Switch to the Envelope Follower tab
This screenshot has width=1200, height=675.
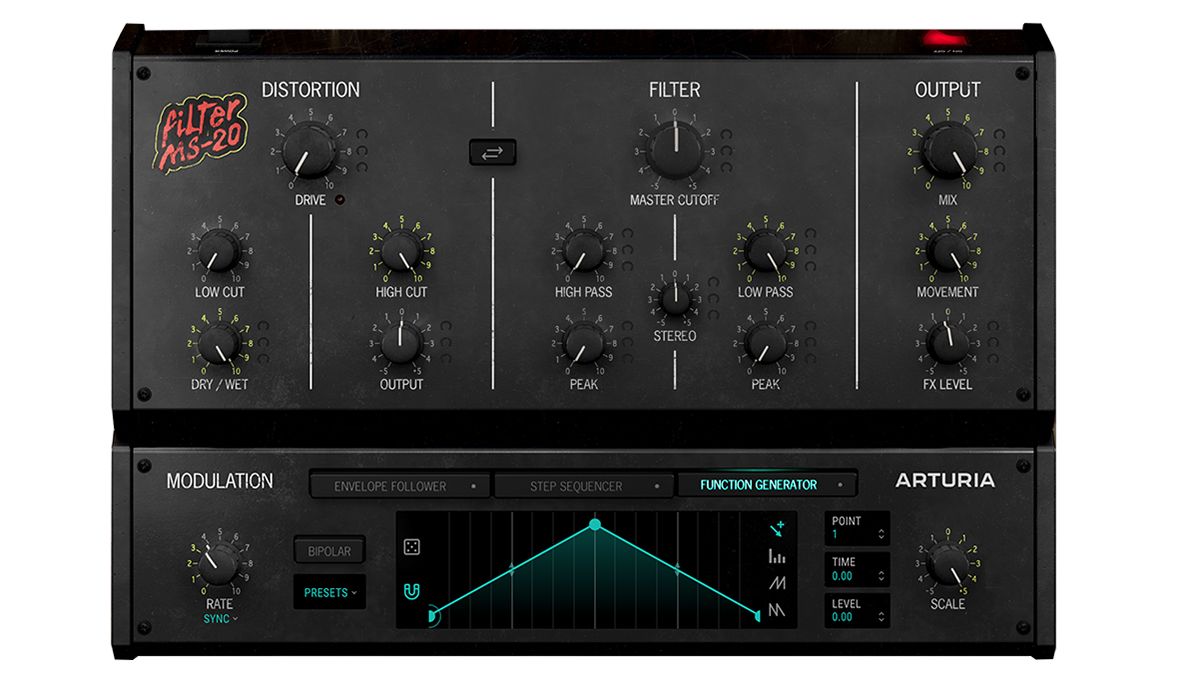398,484
